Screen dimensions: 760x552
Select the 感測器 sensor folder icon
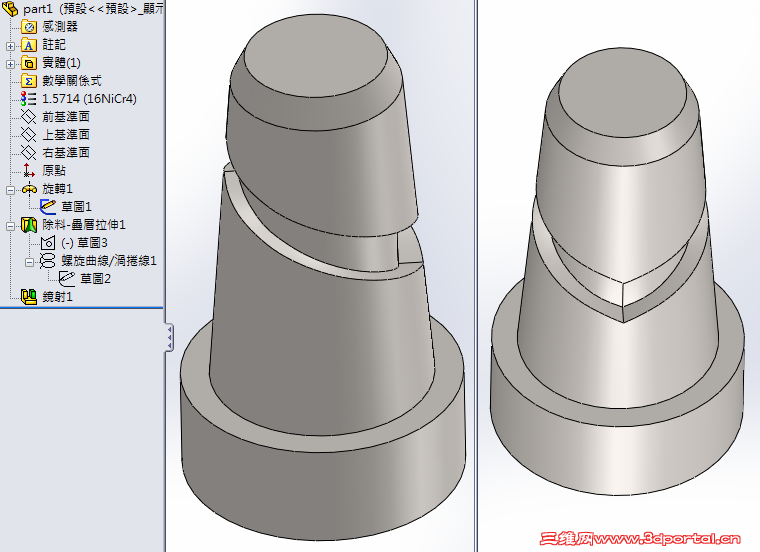click(x=29, y=27)
